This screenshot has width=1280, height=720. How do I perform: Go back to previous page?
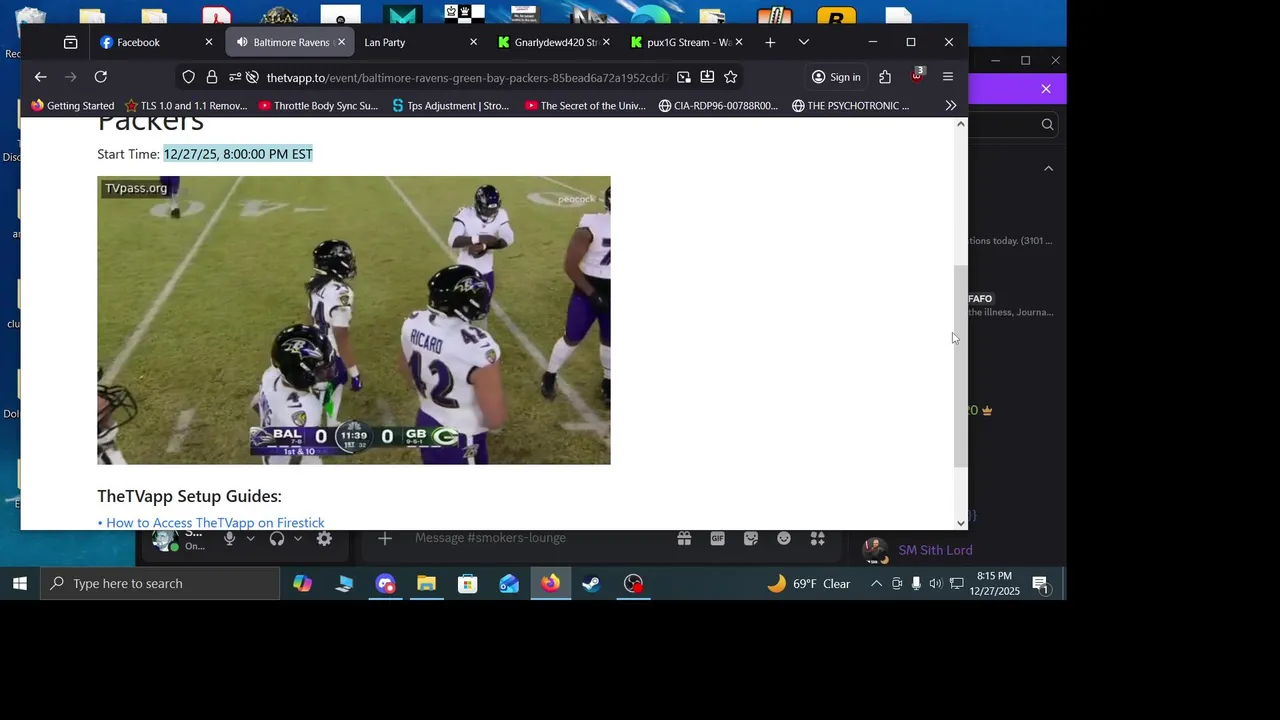click(40, 77)
